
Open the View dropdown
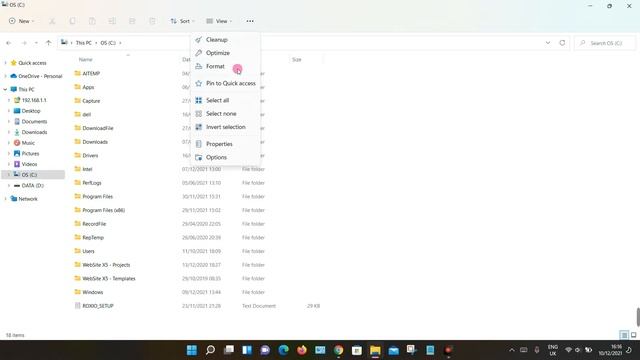[219, 21]
